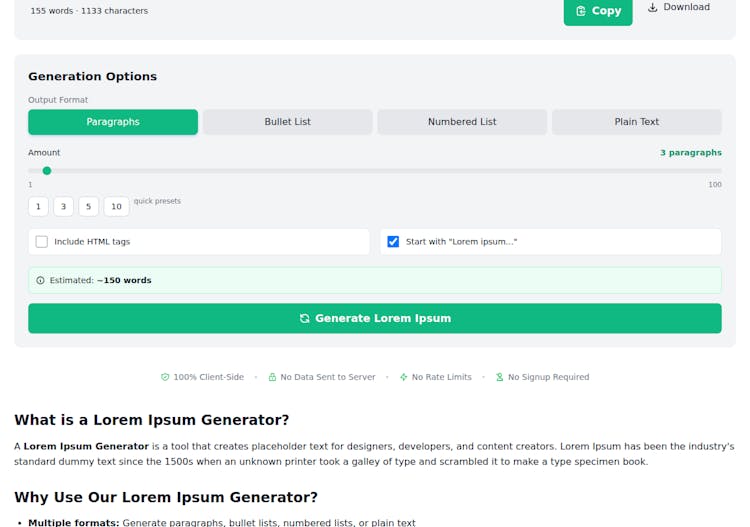750x527 pixels.
Task: Enable the Include HTML tags checkbox
Action: (x=42, y=242)
